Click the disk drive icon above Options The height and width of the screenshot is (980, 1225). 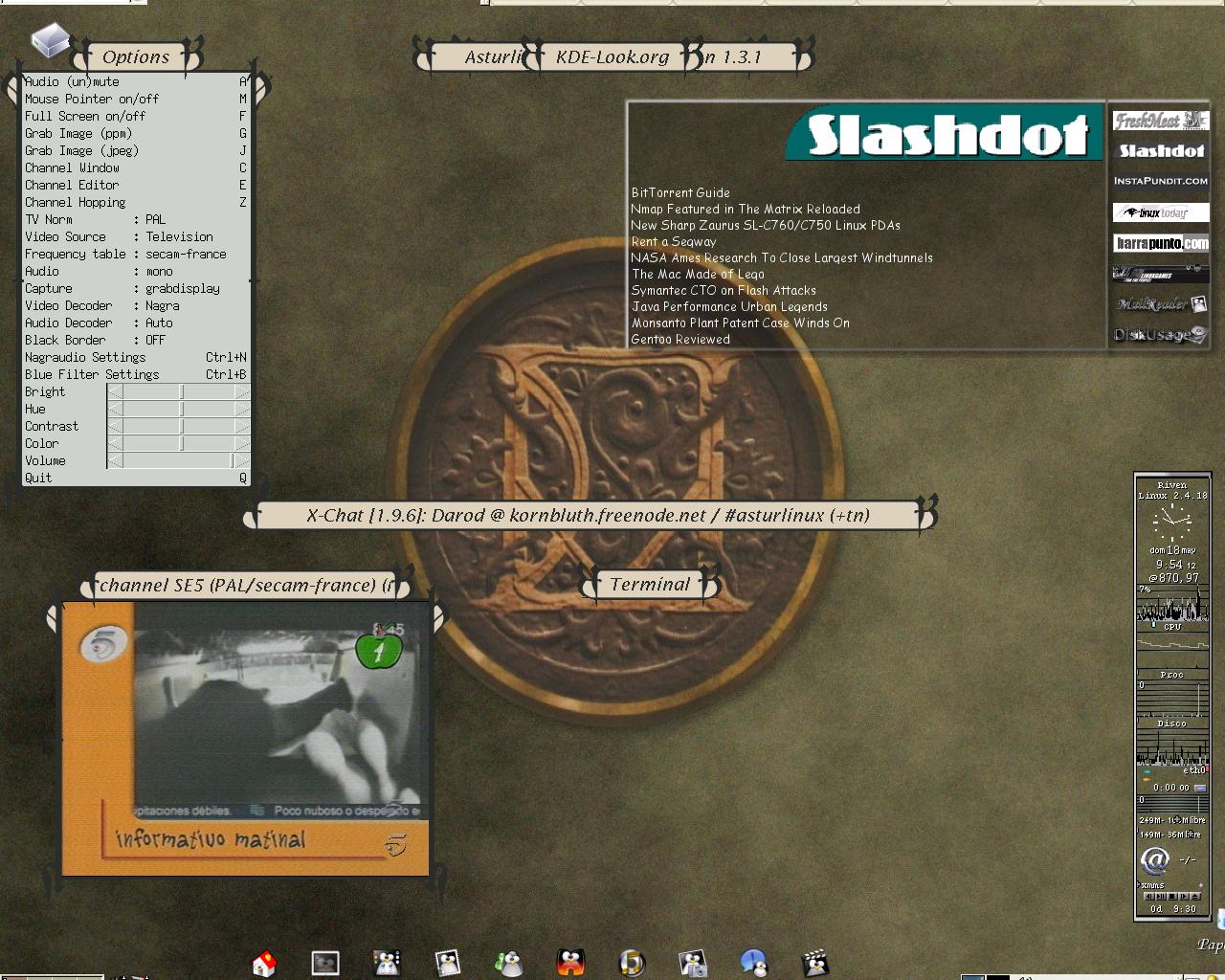(x=49, y=40)
